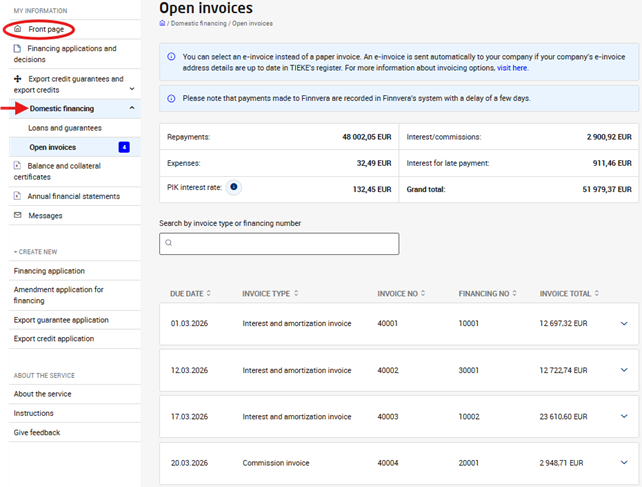Viewport: 642px width, 487px height.
Task: Click the Front page home icon
Action: [17, 29]
